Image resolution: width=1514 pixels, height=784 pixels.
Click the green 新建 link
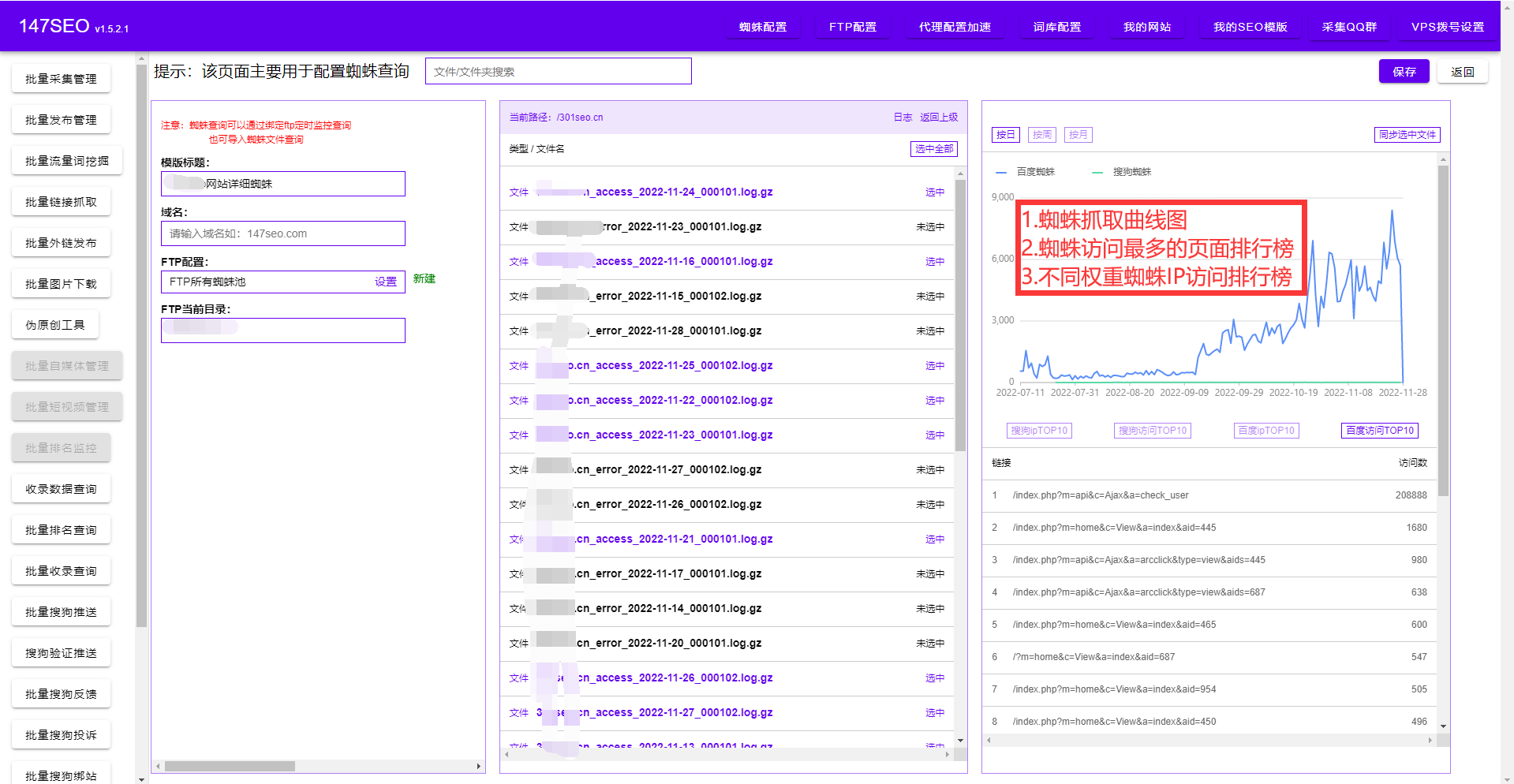tap(424, 279)
